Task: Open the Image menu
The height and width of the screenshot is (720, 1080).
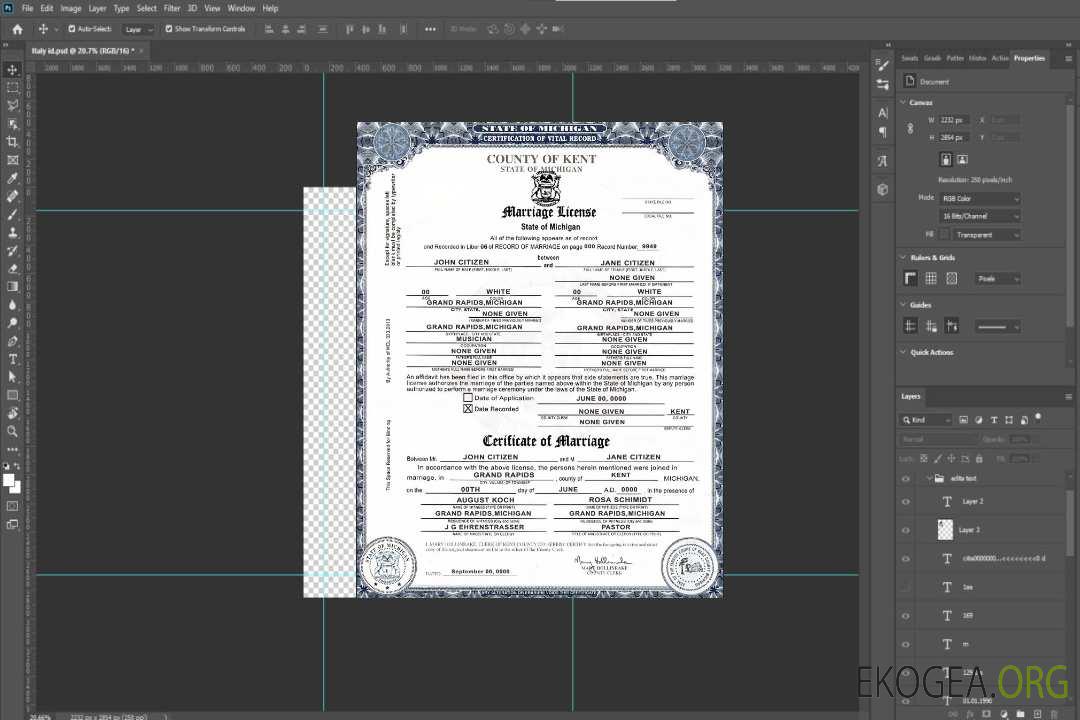Action: click(70, 8)
